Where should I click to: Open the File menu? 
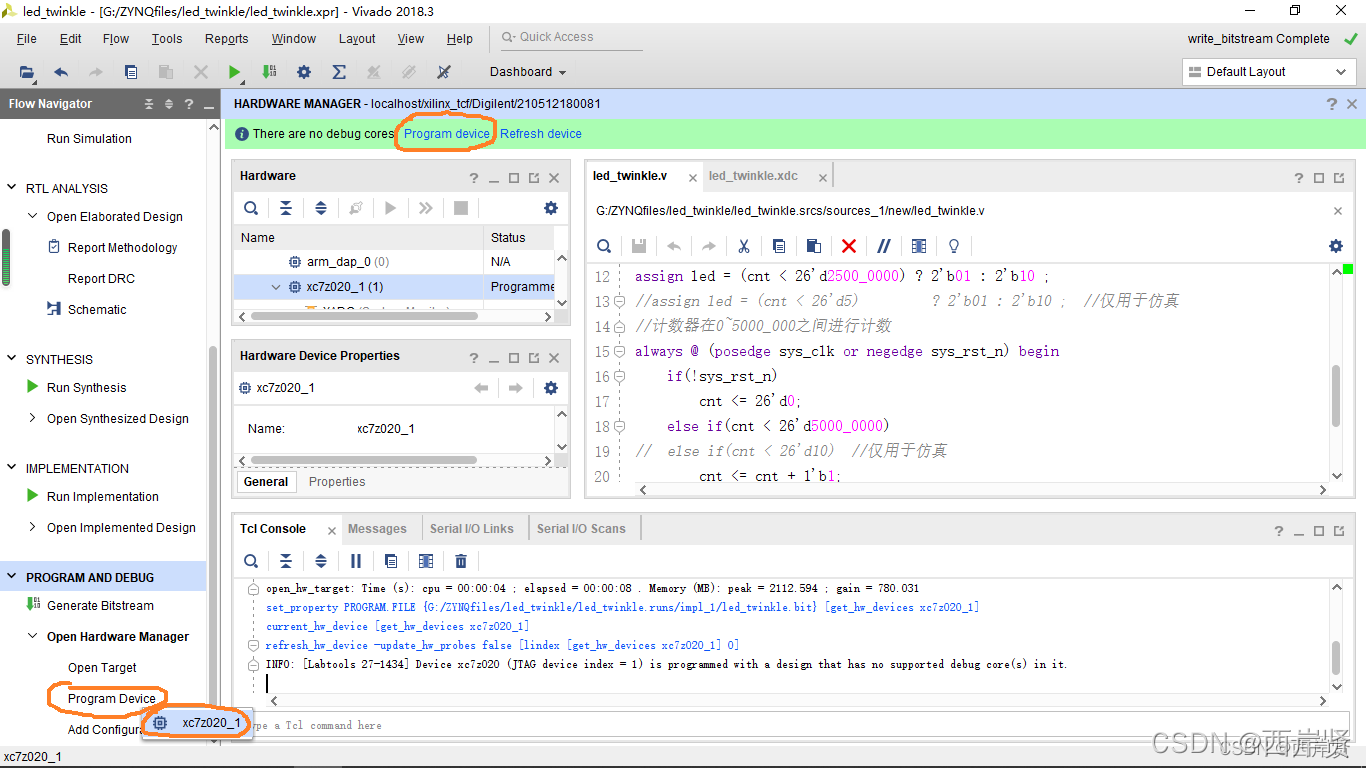point(27,39)
